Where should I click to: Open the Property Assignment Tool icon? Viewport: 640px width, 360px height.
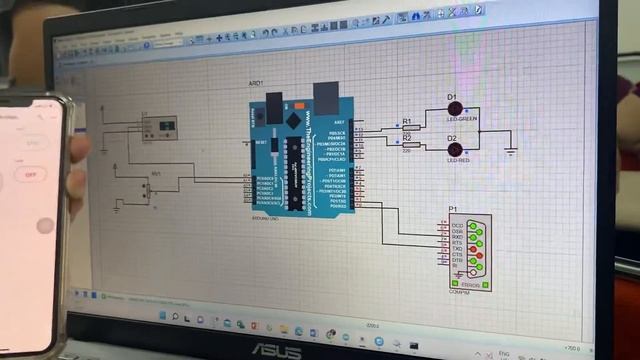(x=427, y=15)
